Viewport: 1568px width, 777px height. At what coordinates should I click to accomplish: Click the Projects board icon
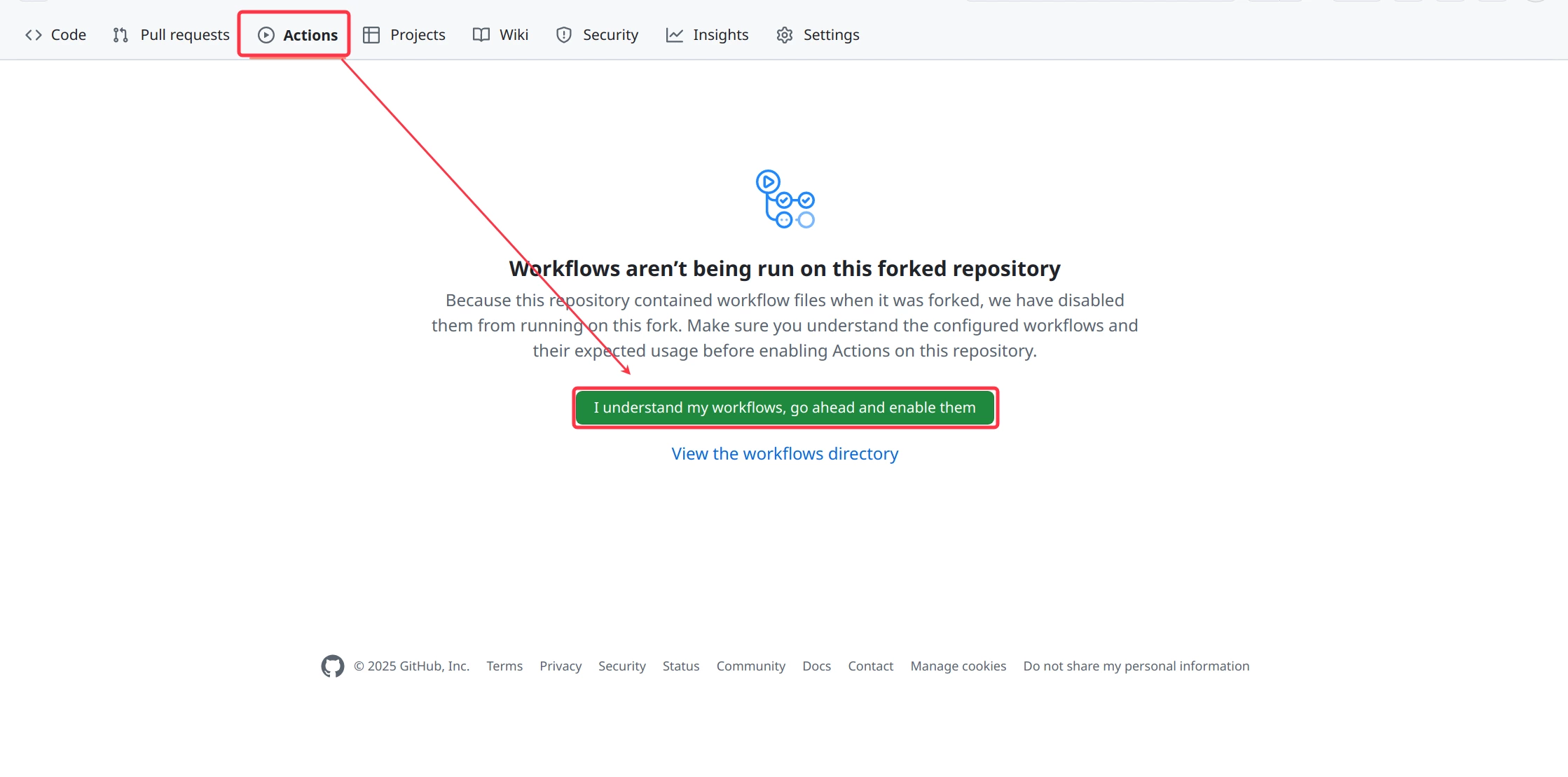pos(371,34)
